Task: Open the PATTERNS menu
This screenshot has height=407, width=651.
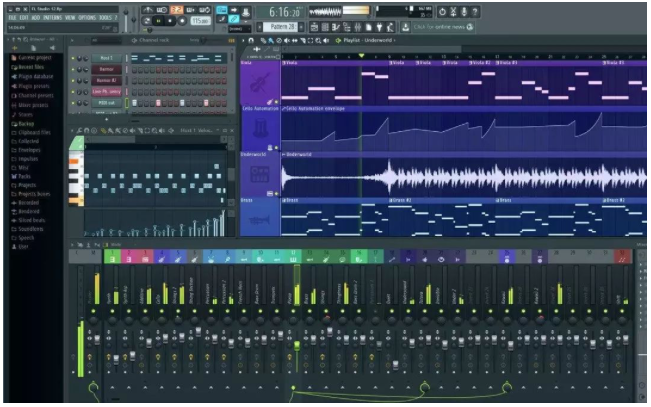Action: pos(53,18)
